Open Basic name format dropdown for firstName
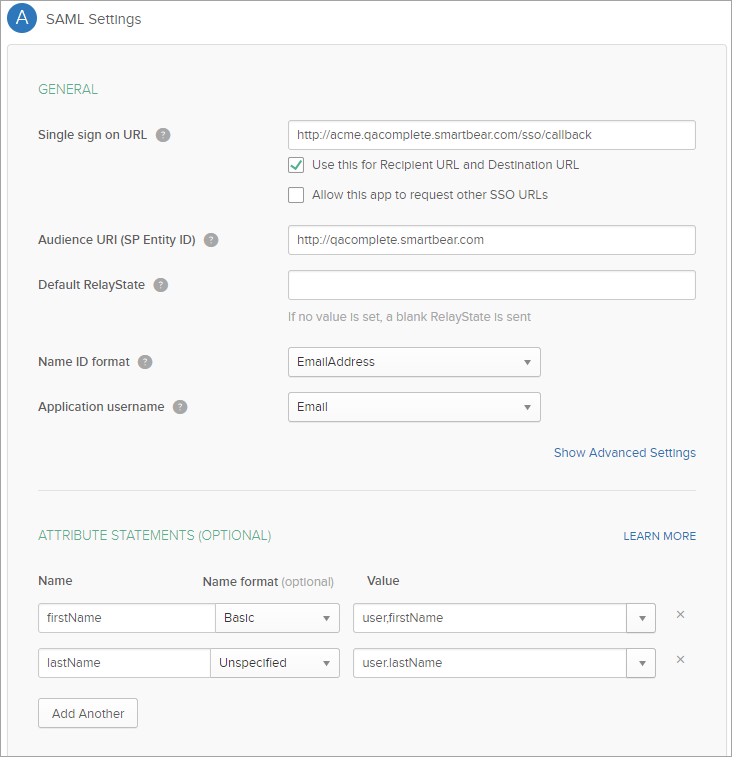Screen dimensions: 732x757 pyautogui.click(x=277, y=618)
